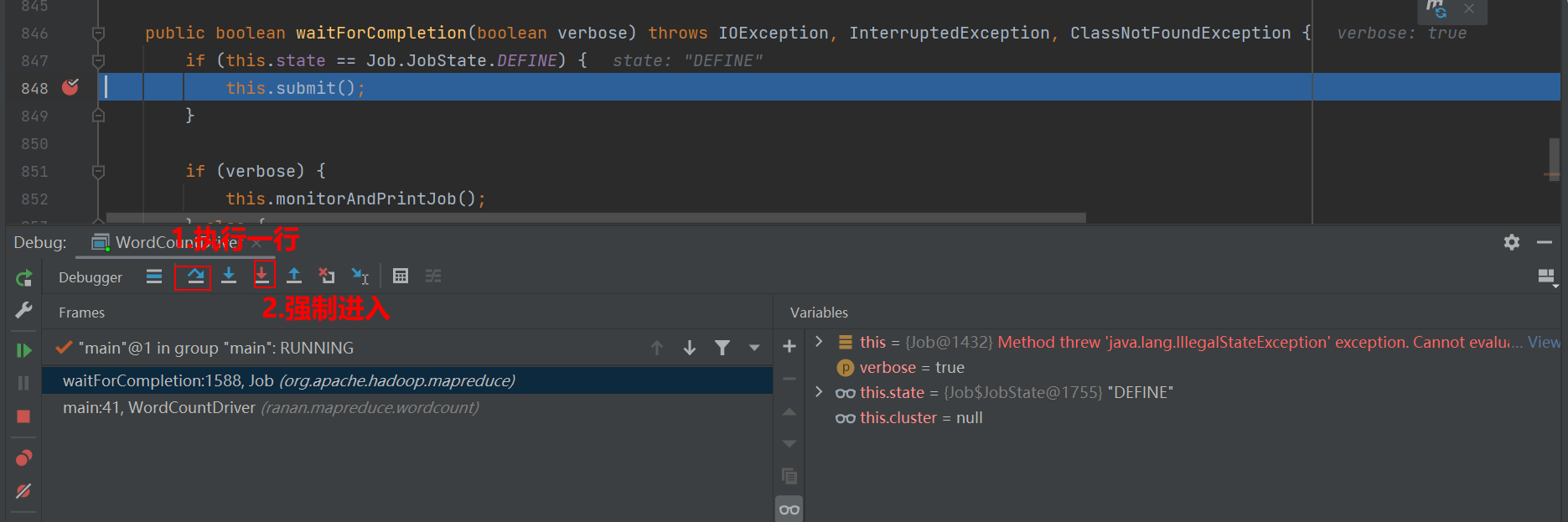Toggle breakpoint on line 848
Image resolution: width=1568 pixels, height=522 pixels.
pos(70,87)
